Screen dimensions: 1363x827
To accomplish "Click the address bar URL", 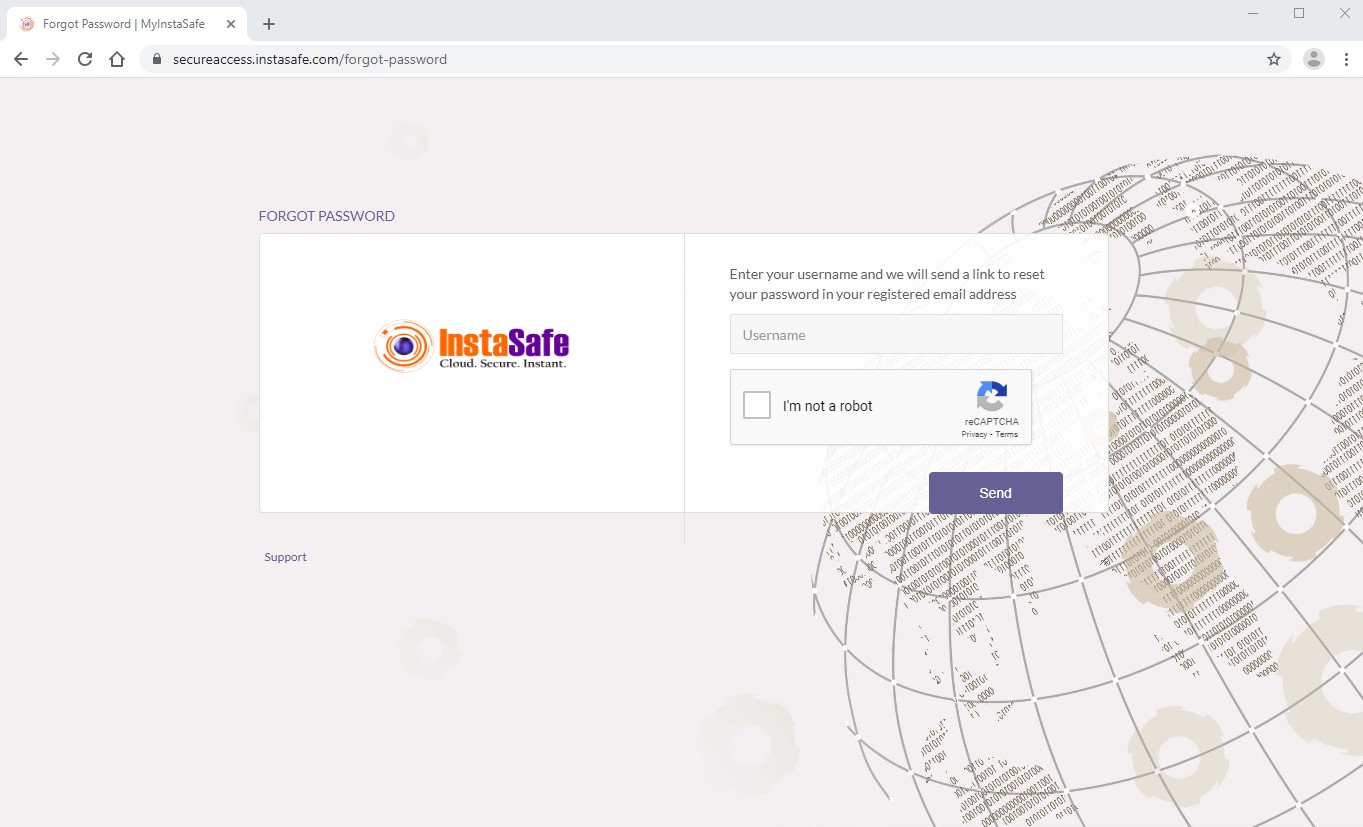I will (310, 59).
